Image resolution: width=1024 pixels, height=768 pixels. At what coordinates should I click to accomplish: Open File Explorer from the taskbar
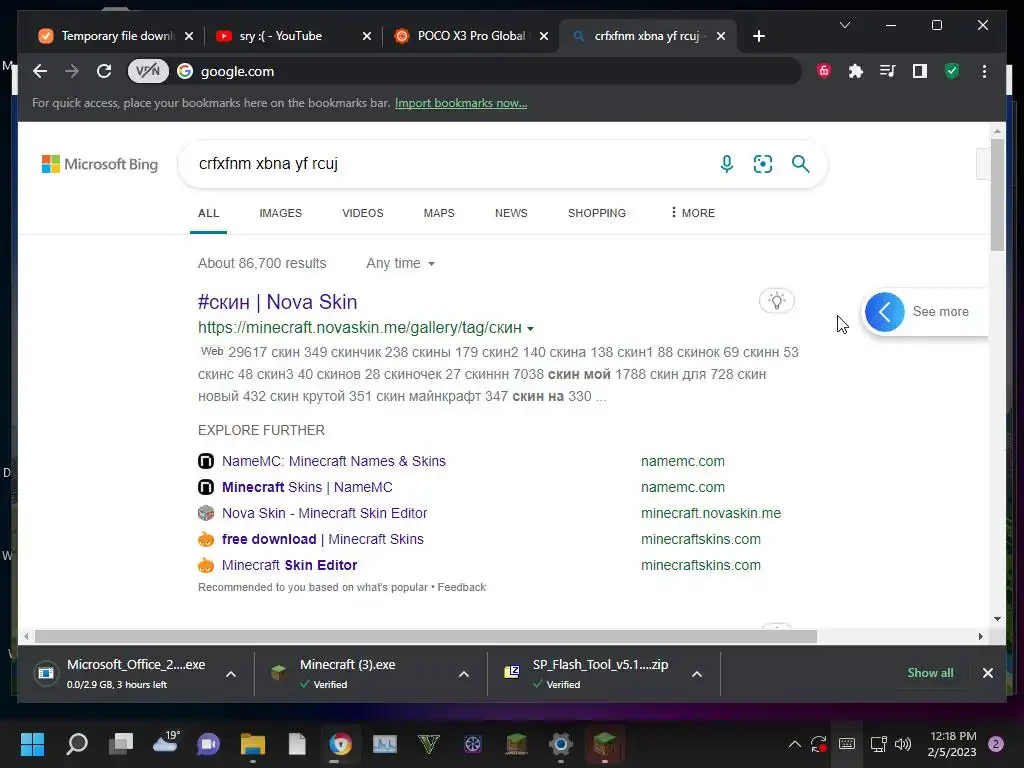[253, 744]
